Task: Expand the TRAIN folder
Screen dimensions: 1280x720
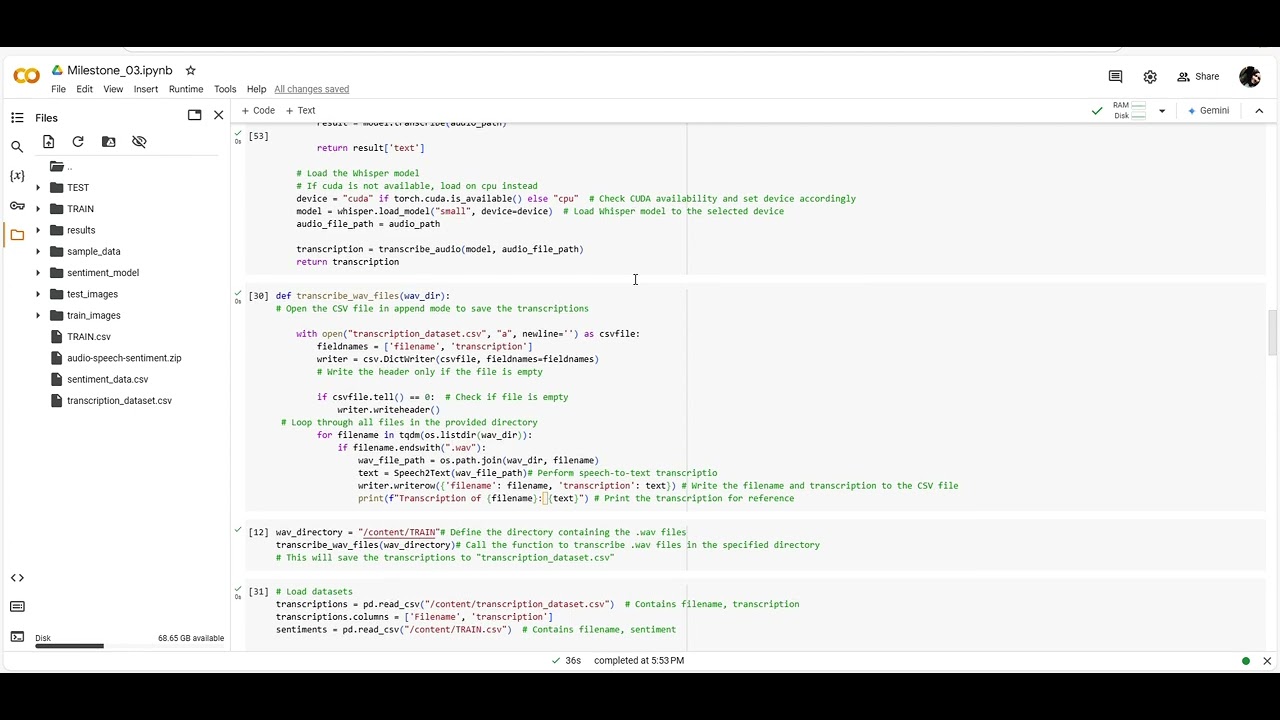Action: click(x=38, y=209)
